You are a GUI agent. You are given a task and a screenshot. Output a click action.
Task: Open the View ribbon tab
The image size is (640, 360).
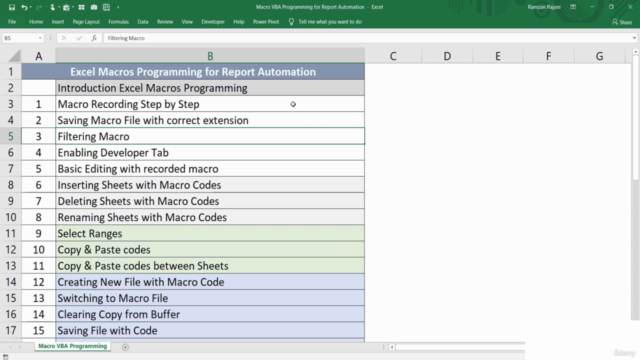[x=187, y=22]
